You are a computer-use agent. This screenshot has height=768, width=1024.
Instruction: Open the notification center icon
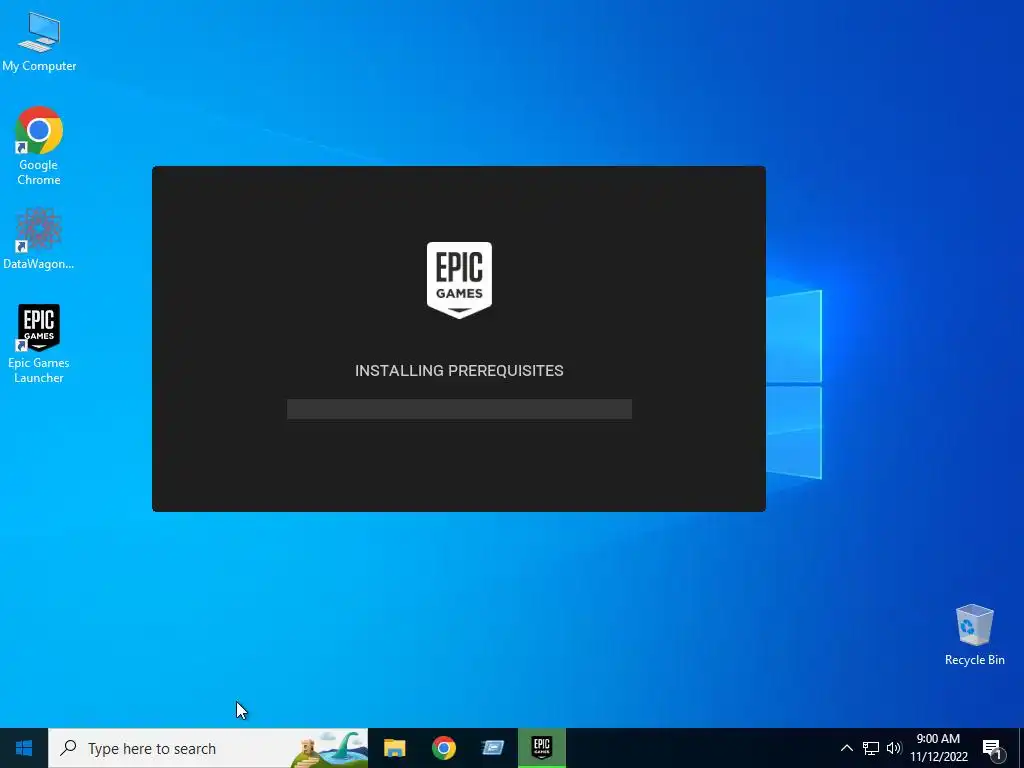[x=992, y=748]
